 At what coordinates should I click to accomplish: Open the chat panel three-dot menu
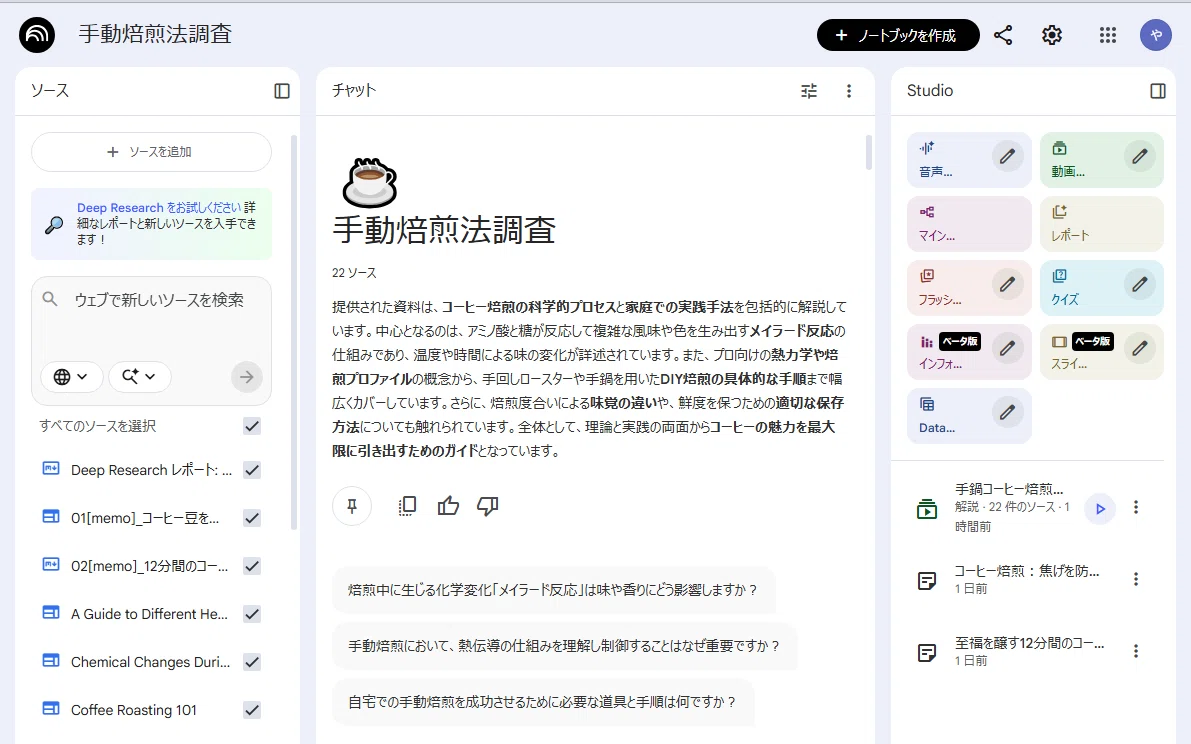(x=848, y=91)
